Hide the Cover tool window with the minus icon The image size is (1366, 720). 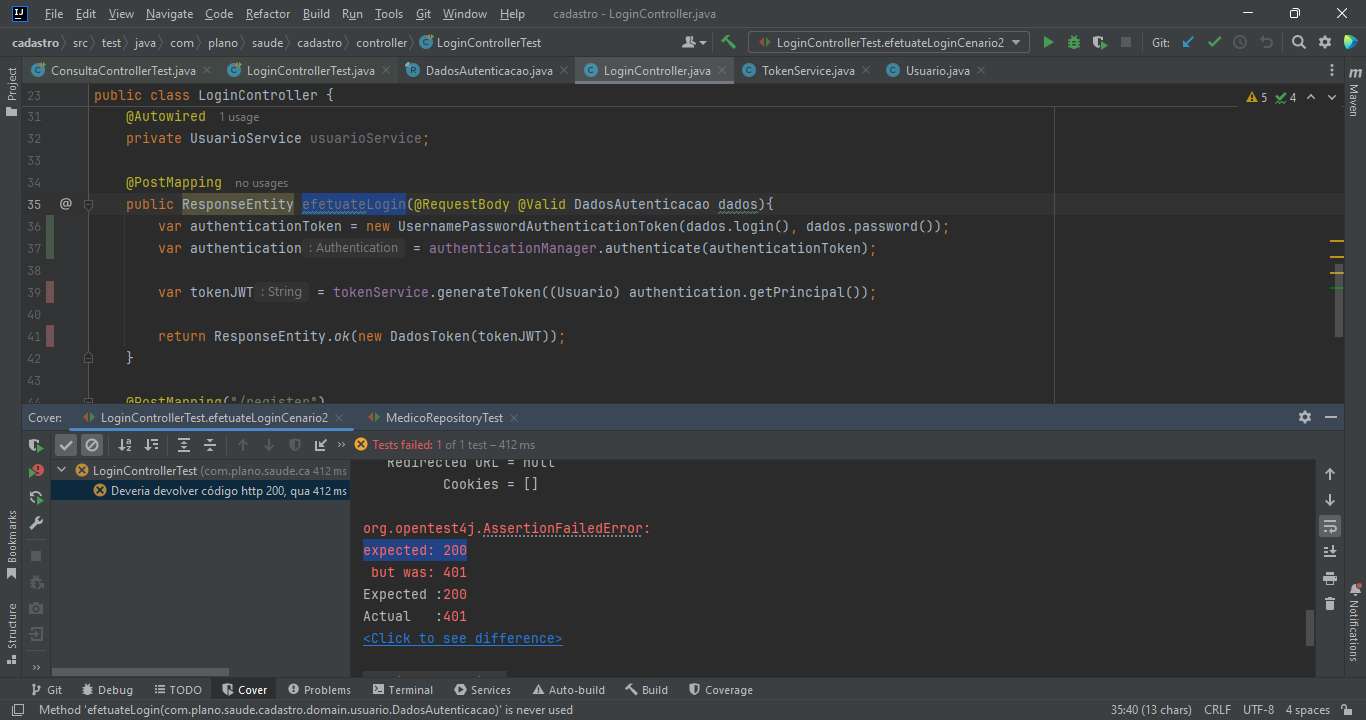coord(1331,417)
